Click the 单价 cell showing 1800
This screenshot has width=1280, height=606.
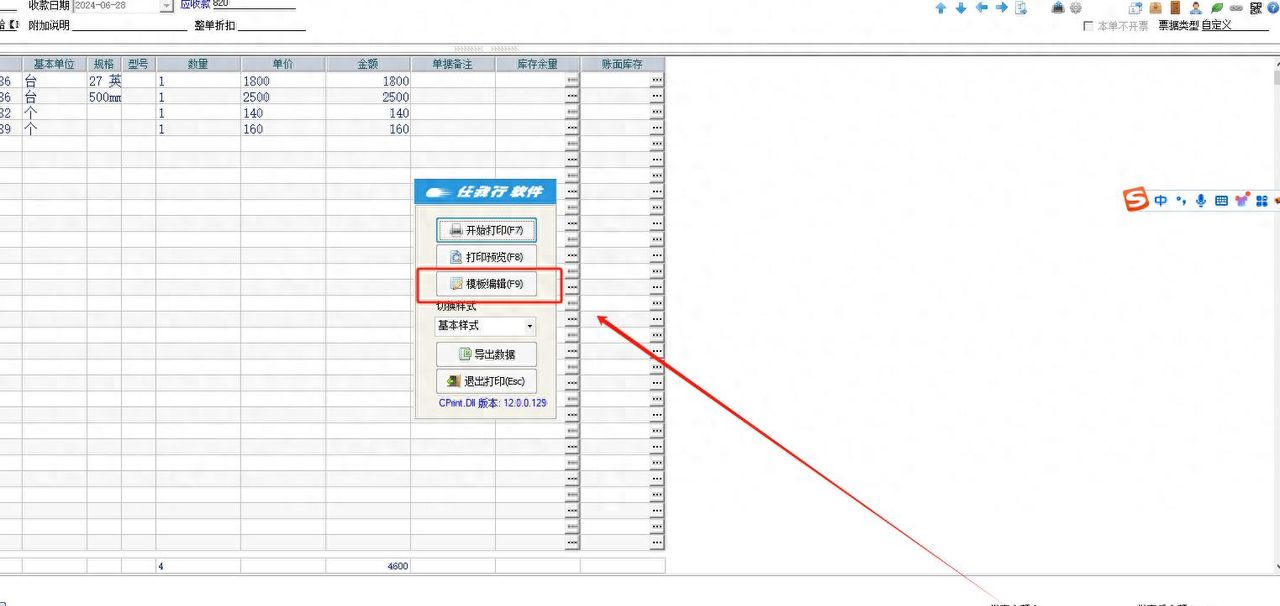[283, 81]
